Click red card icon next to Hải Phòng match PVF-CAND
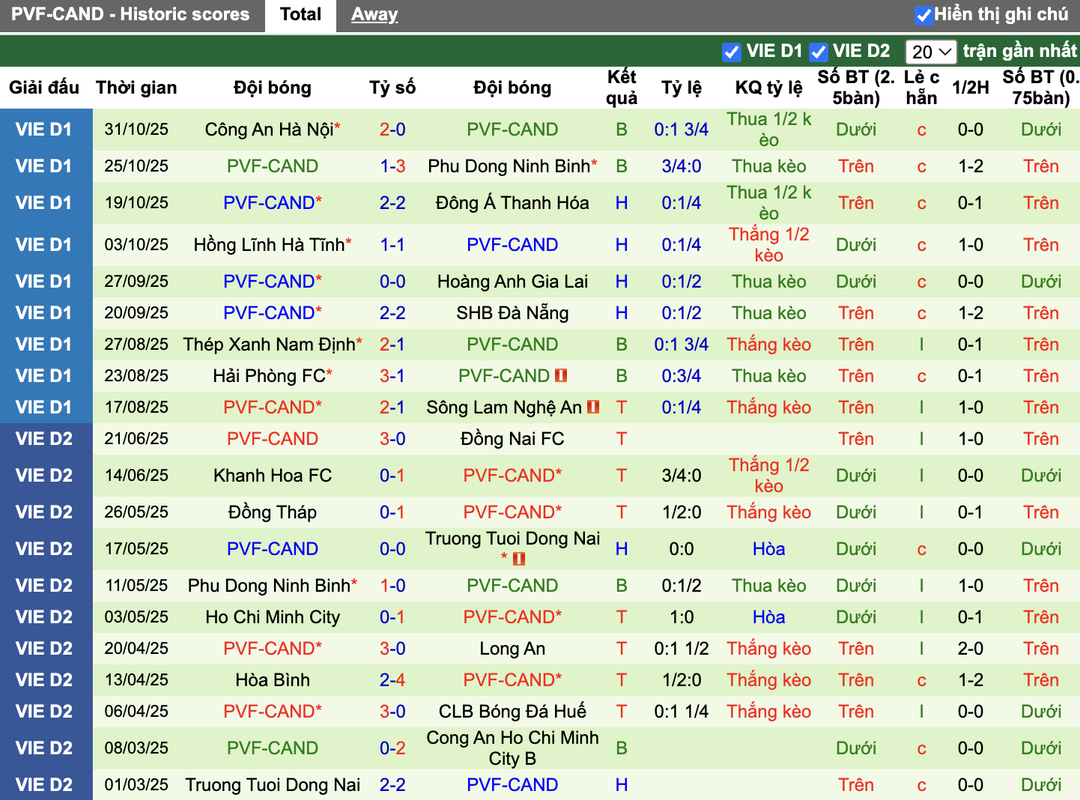The height and width of the screenshot is (800, 1080). tap(561, 376)
